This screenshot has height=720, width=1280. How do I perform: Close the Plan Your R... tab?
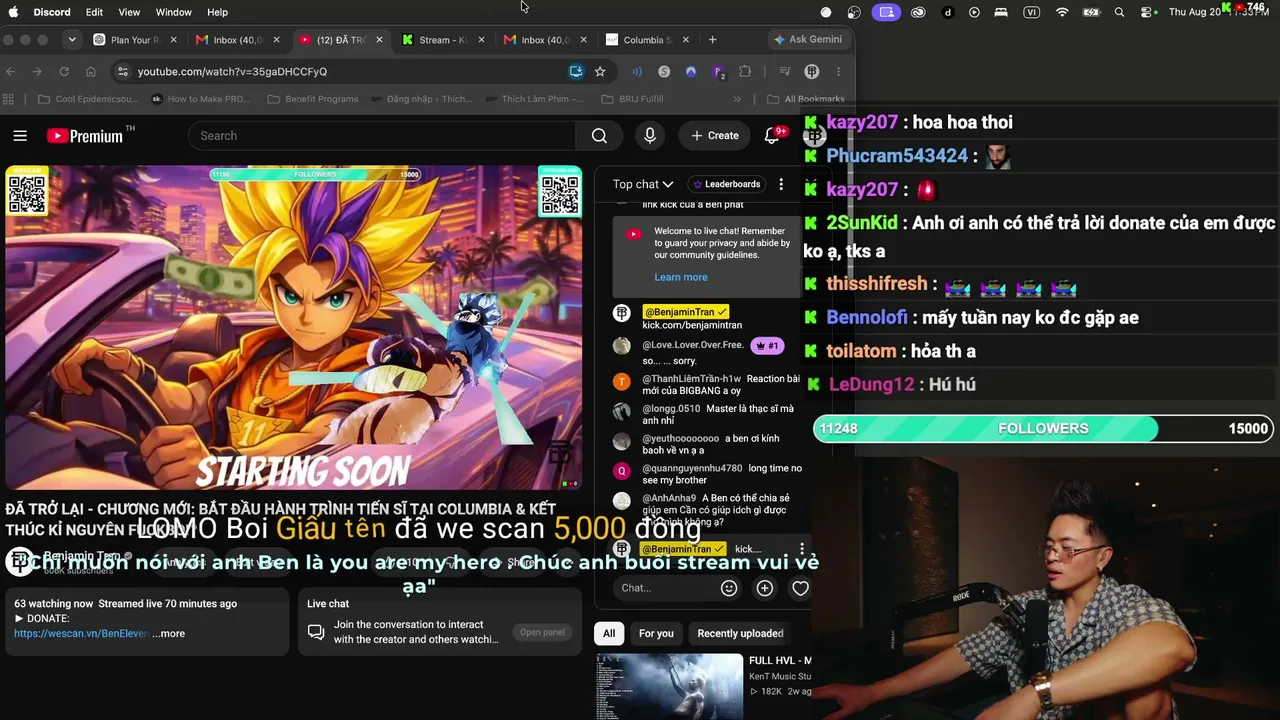173,40
